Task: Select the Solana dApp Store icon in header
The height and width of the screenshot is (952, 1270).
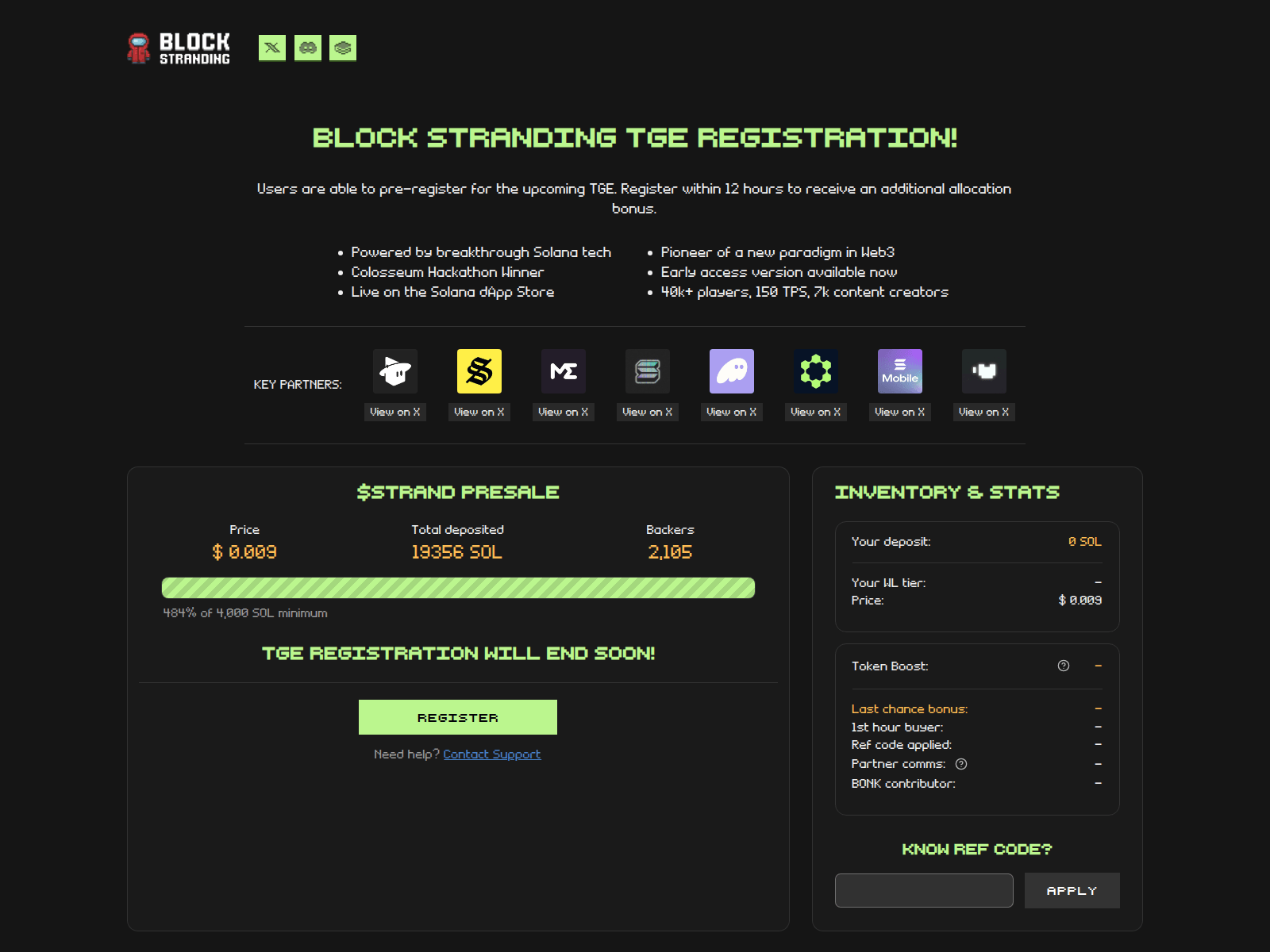Action: click(343, 48)
